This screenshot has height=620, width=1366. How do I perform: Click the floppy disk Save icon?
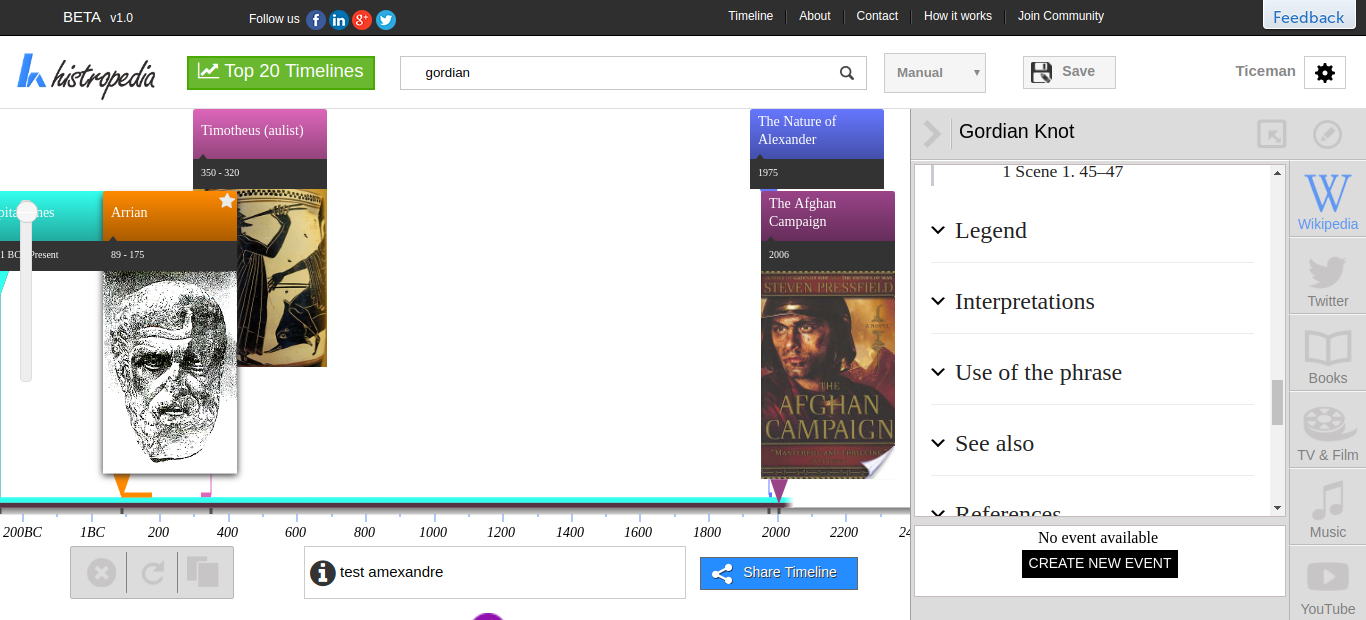(1041, 72)
